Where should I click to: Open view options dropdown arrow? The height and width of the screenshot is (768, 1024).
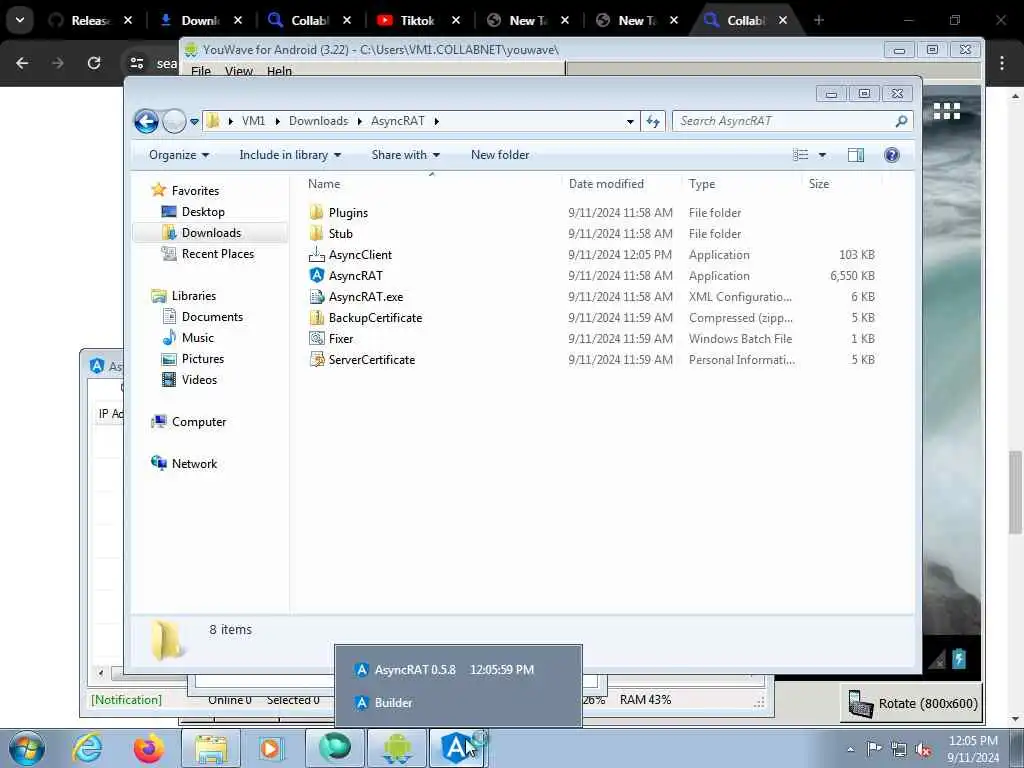pyautogui.click(x=822, y=155)
